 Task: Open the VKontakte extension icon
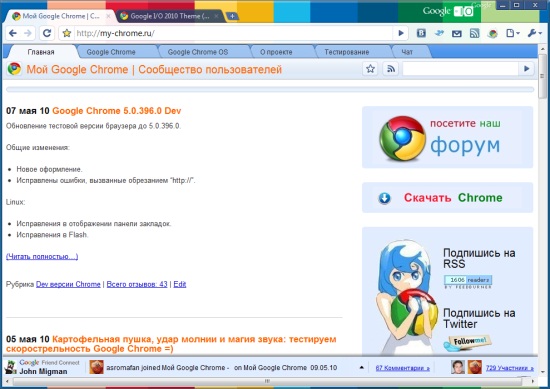point(421,33)
